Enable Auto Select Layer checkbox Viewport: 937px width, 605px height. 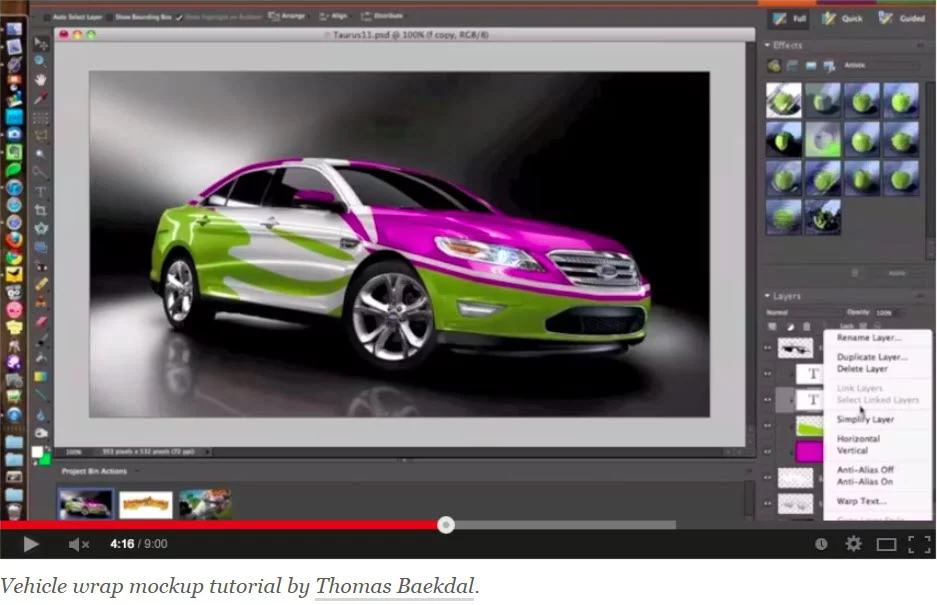coord(47,17)
